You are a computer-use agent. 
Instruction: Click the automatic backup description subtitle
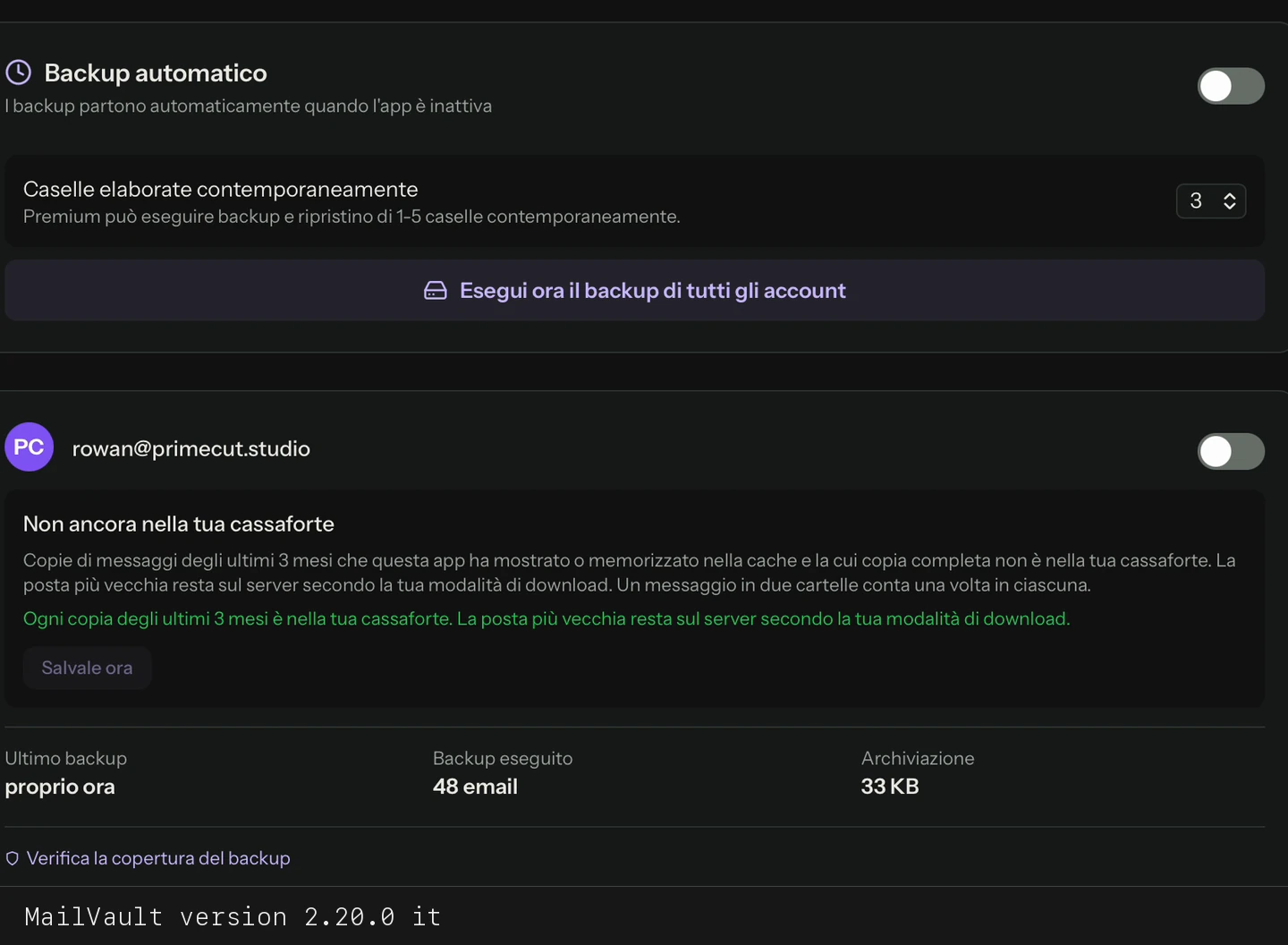point(249,106)
